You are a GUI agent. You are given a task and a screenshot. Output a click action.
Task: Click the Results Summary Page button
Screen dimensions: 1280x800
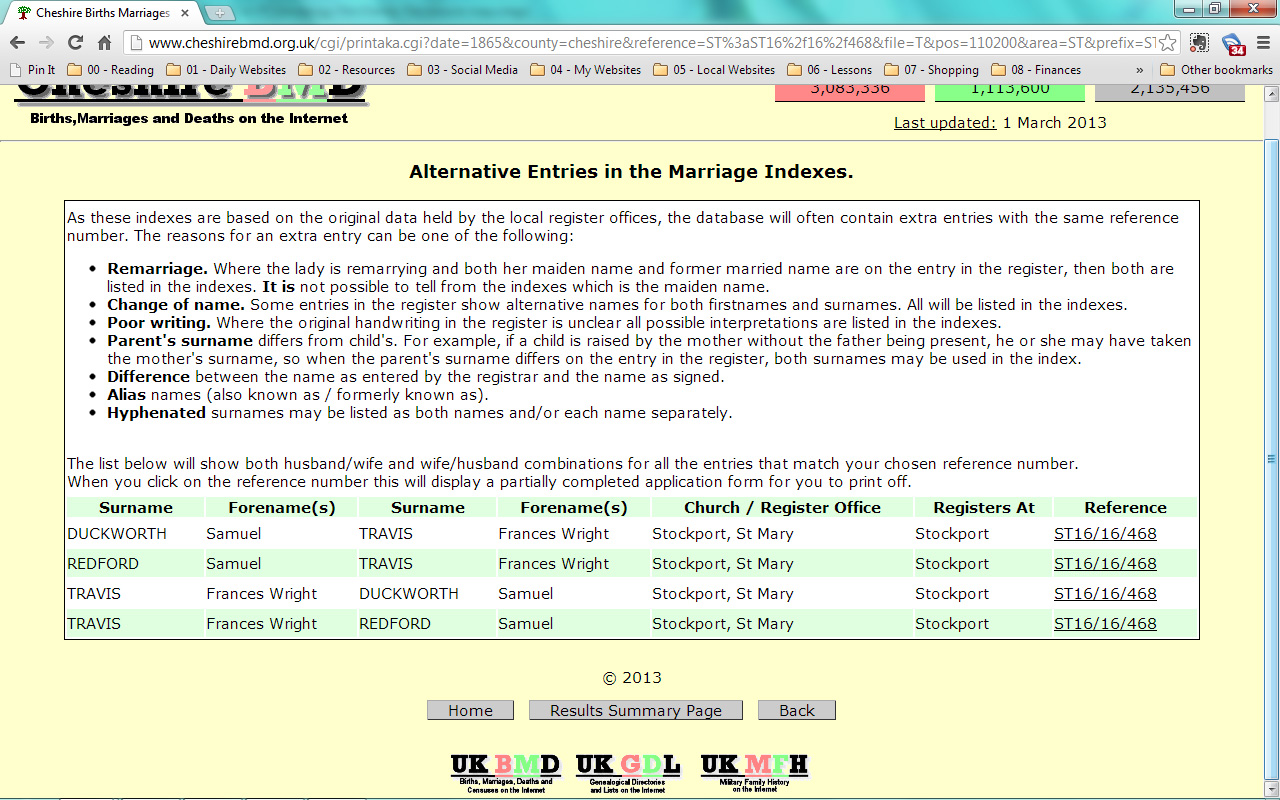tap(635, 710)
